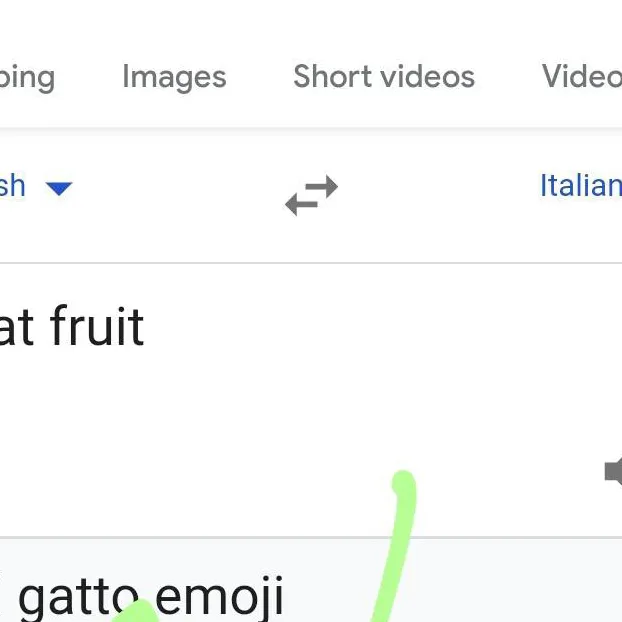Open the Short videos tab
Screen dimensions: 622x622
pos(383,77)
